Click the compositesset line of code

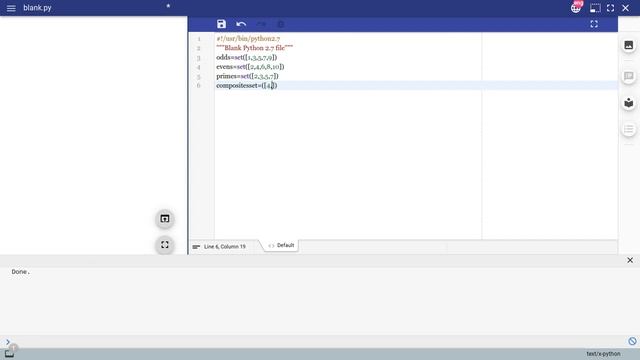(247, 85)
